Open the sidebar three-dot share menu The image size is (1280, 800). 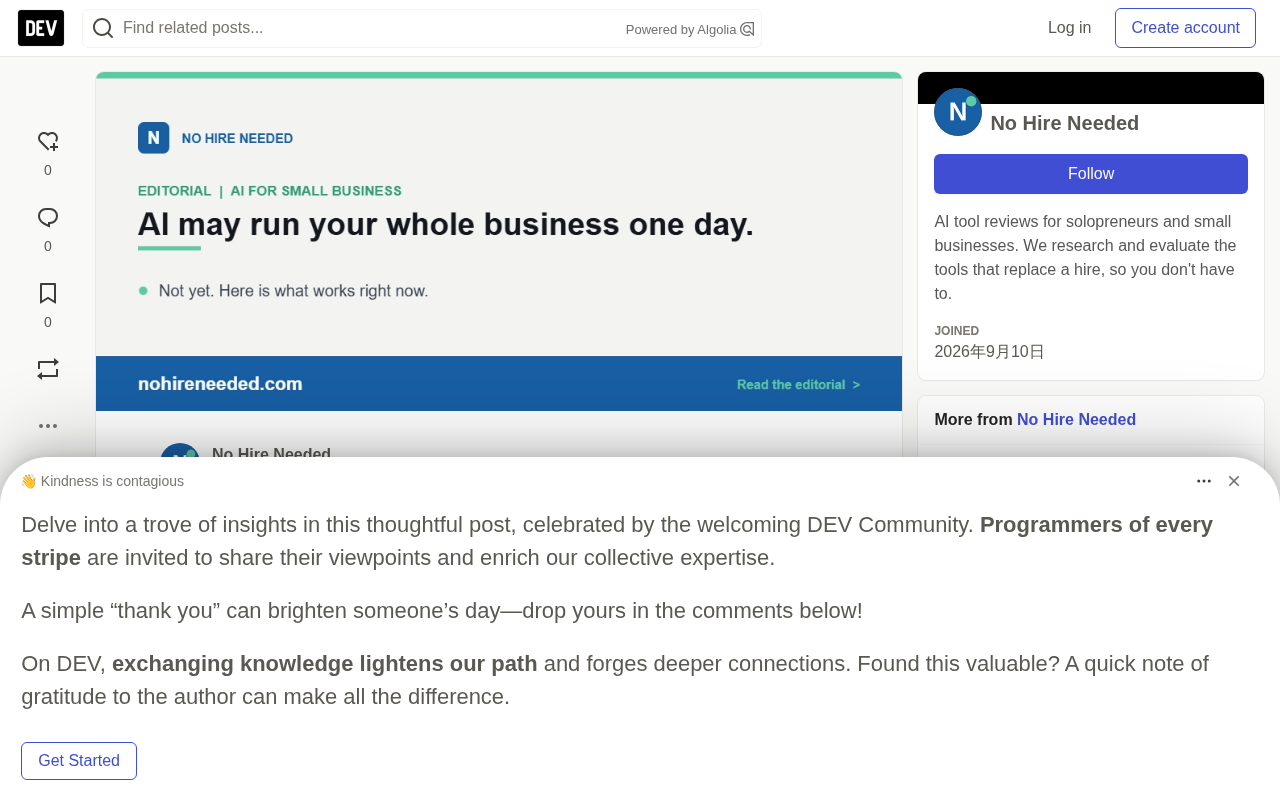click(48, 426)
